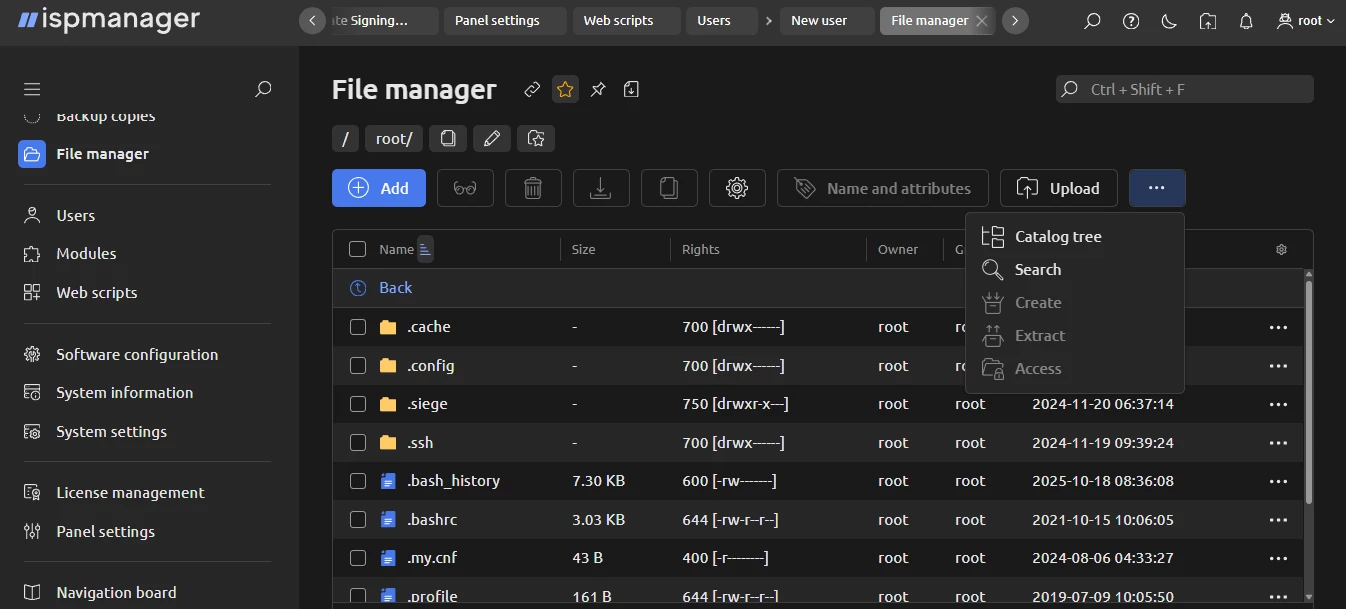
Task: Expand the more options menu for .siege
Action: [1278, 404]
